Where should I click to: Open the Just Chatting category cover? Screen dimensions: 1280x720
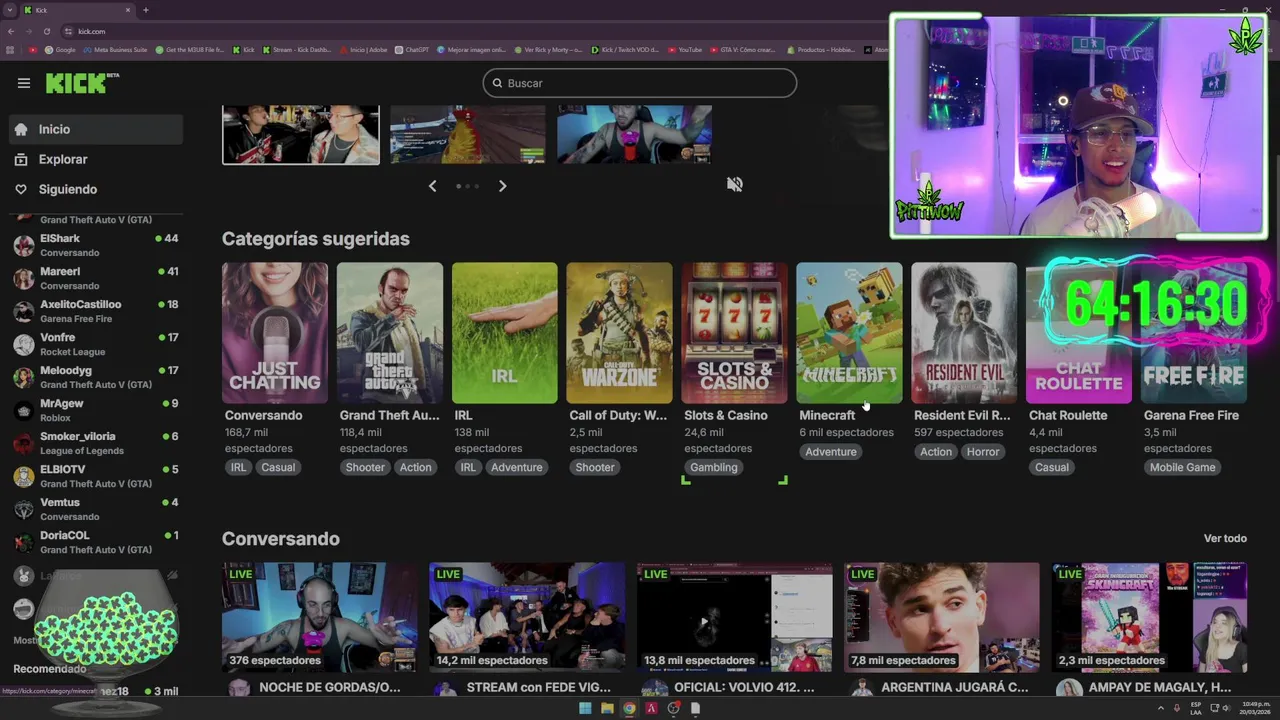tap(275, 333)
